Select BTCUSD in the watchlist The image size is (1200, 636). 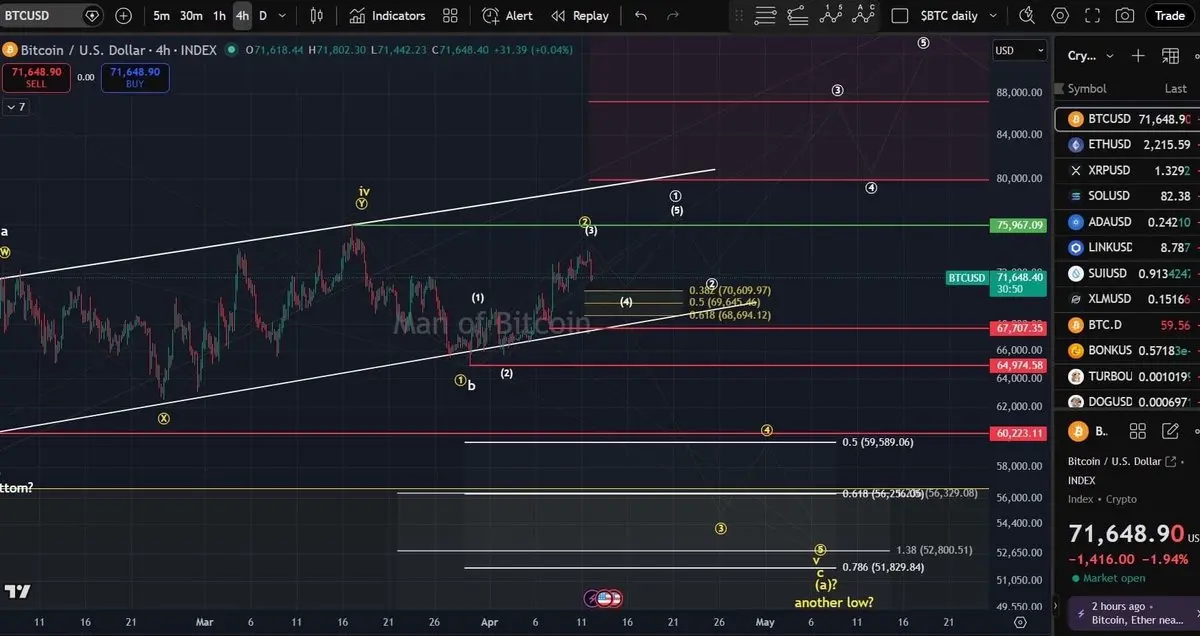pyautogui.click(x=1127, y=119)
